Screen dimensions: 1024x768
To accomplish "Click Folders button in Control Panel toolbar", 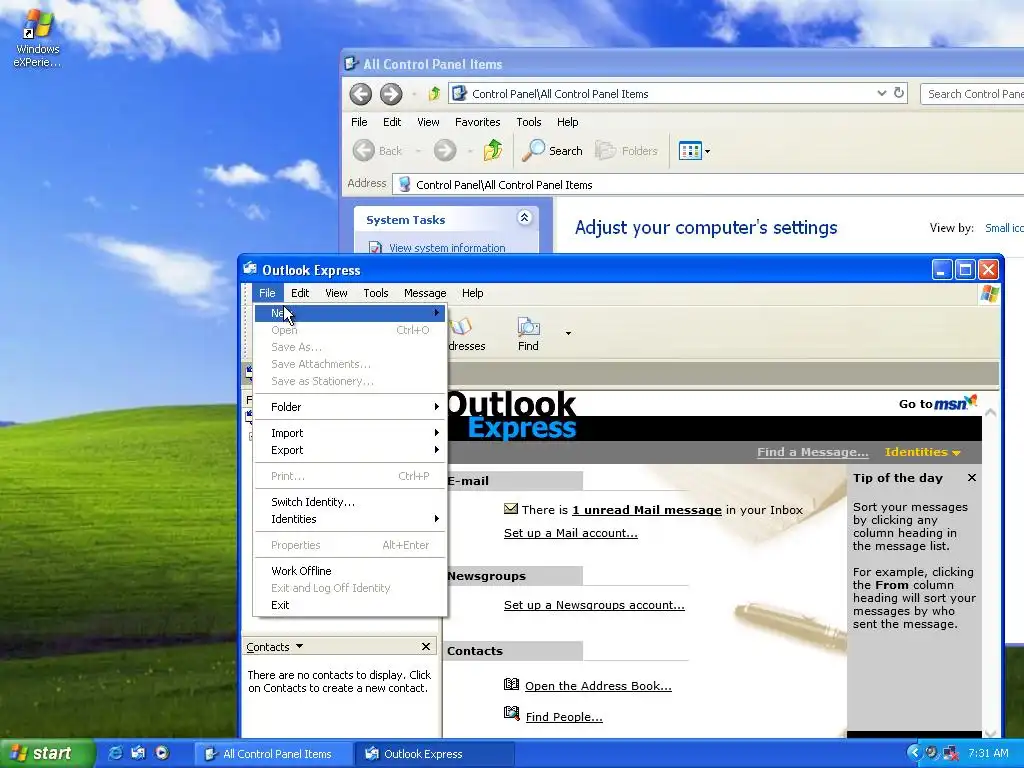I will pos(626,151).
